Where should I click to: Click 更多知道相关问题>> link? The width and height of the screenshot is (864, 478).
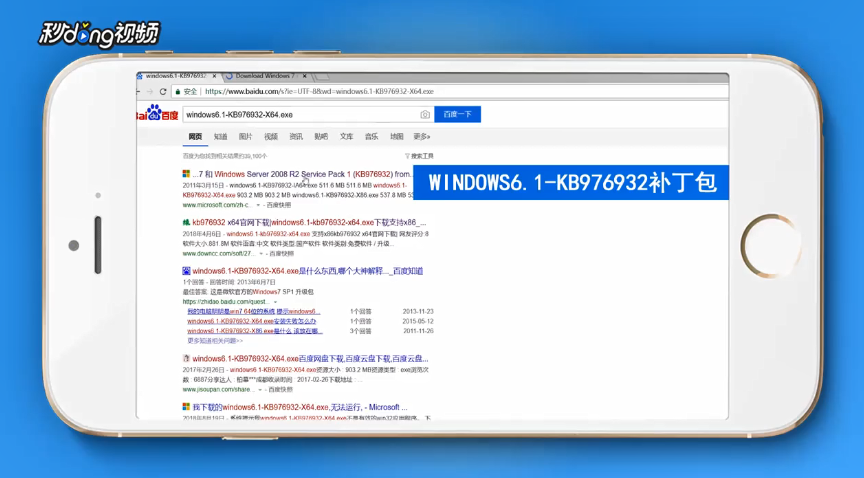[x=215, y=341]
